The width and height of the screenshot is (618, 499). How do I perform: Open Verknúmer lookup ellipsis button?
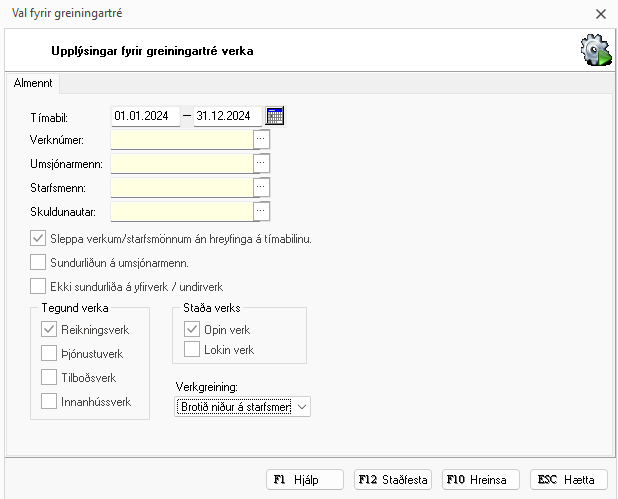coord(262,139)
